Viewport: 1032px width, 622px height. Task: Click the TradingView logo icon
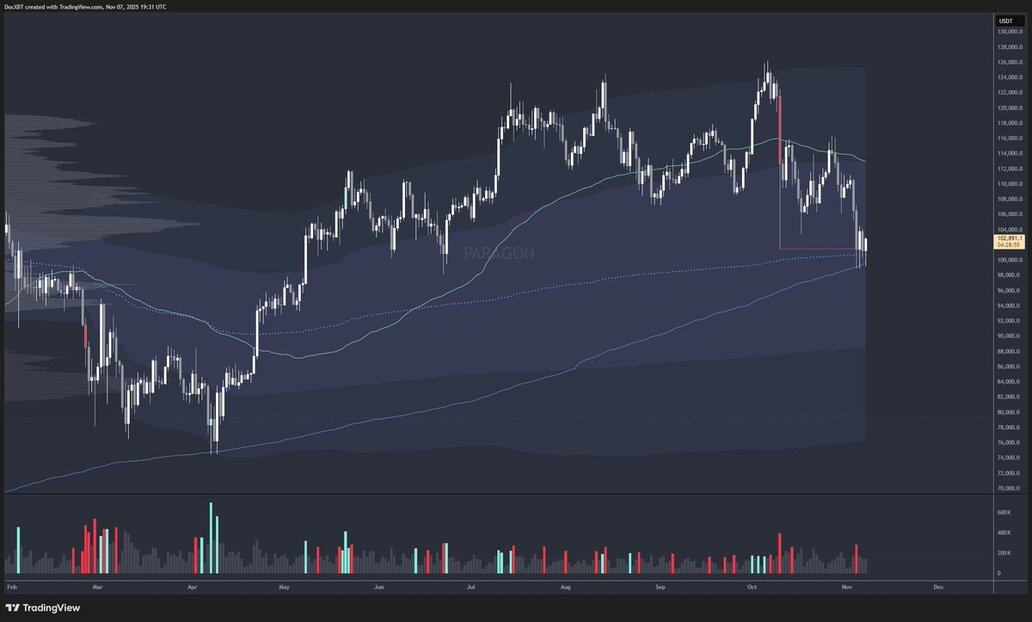(12, 607)
